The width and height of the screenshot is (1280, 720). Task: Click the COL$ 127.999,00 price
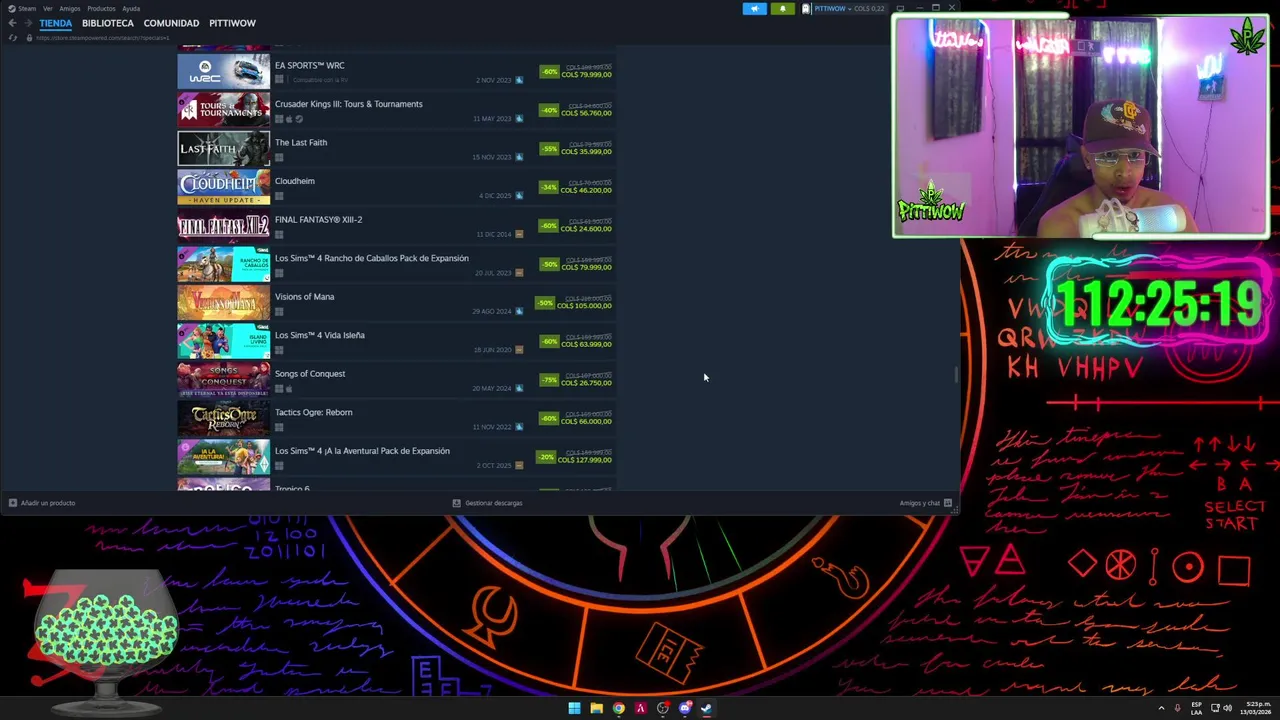pos(585,460)
